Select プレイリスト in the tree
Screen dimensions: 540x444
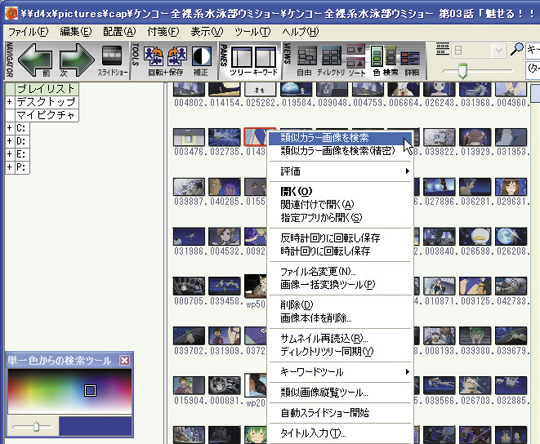point(46,89)
